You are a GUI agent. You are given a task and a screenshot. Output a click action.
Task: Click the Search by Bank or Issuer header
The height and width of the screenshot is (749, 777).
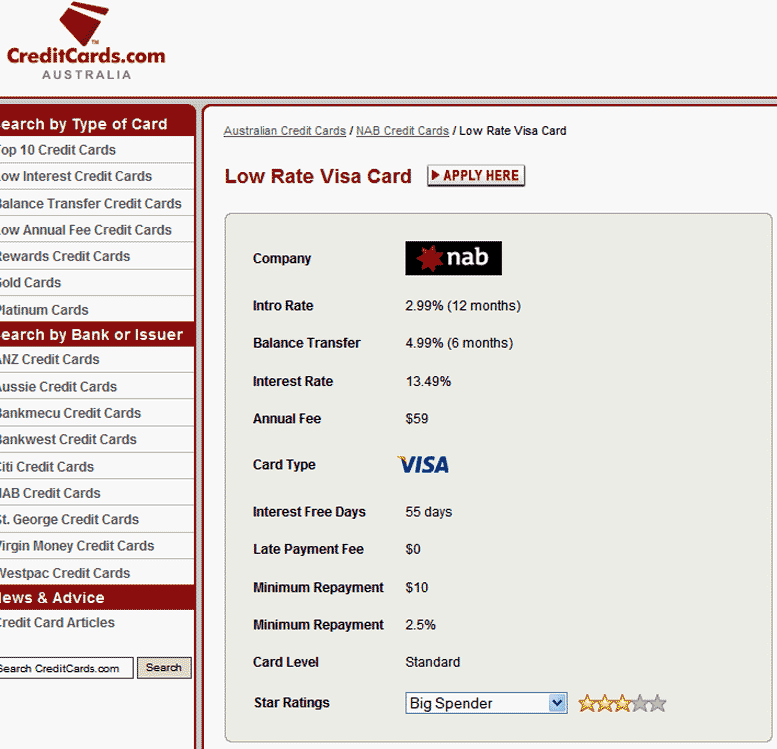pos(97,335)
